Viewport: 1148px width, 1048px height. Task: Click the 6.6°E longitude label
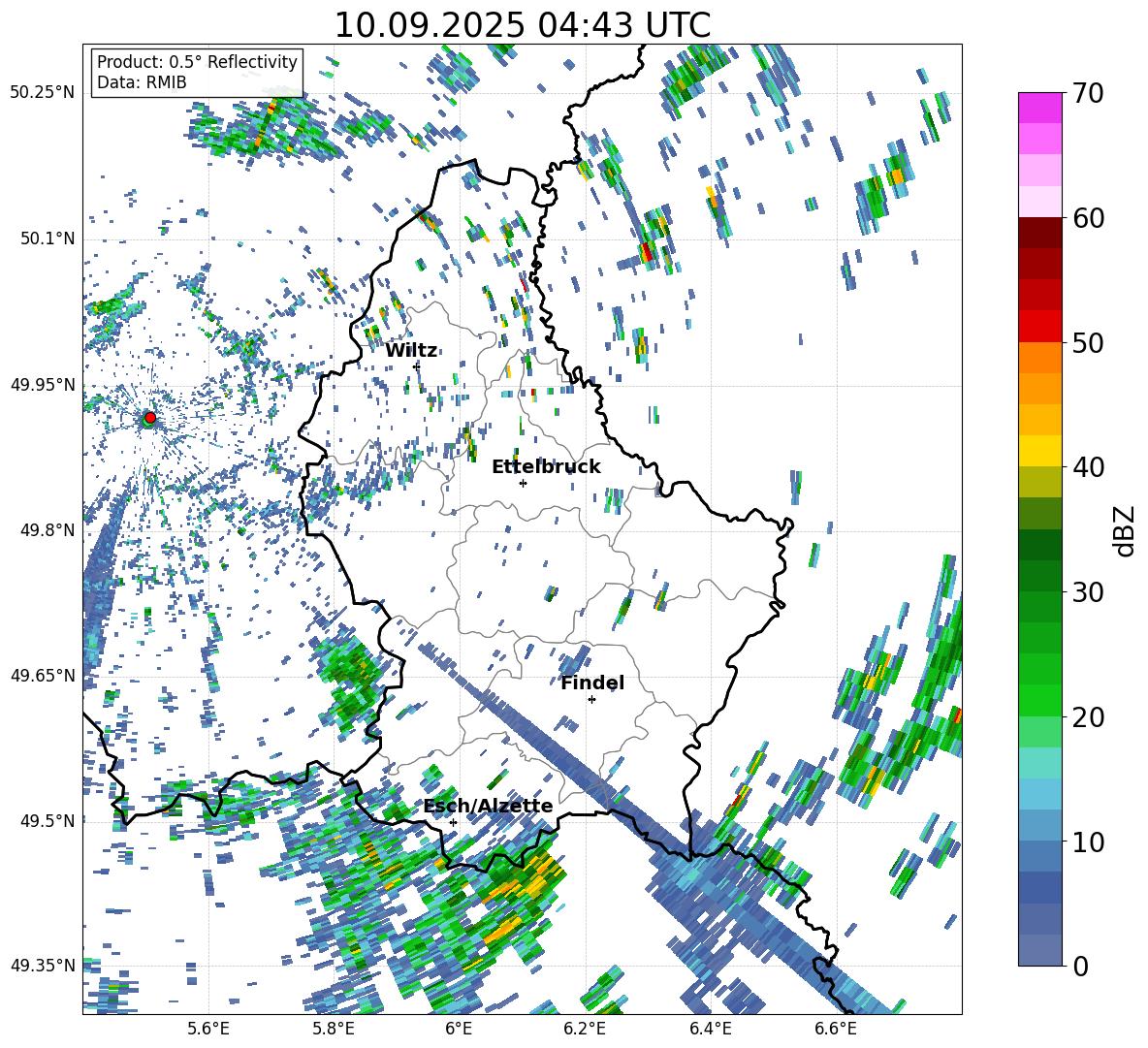(836, 1029)
